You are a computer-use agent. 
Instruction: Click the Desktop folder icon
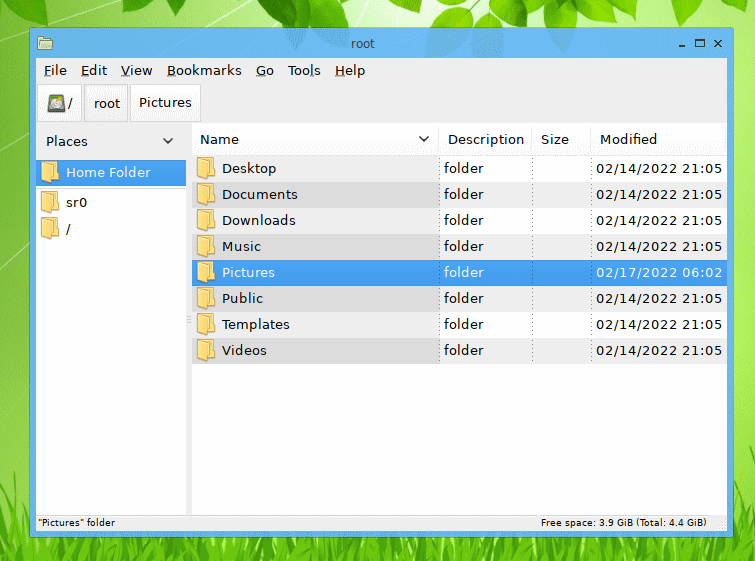coord(206,168)
